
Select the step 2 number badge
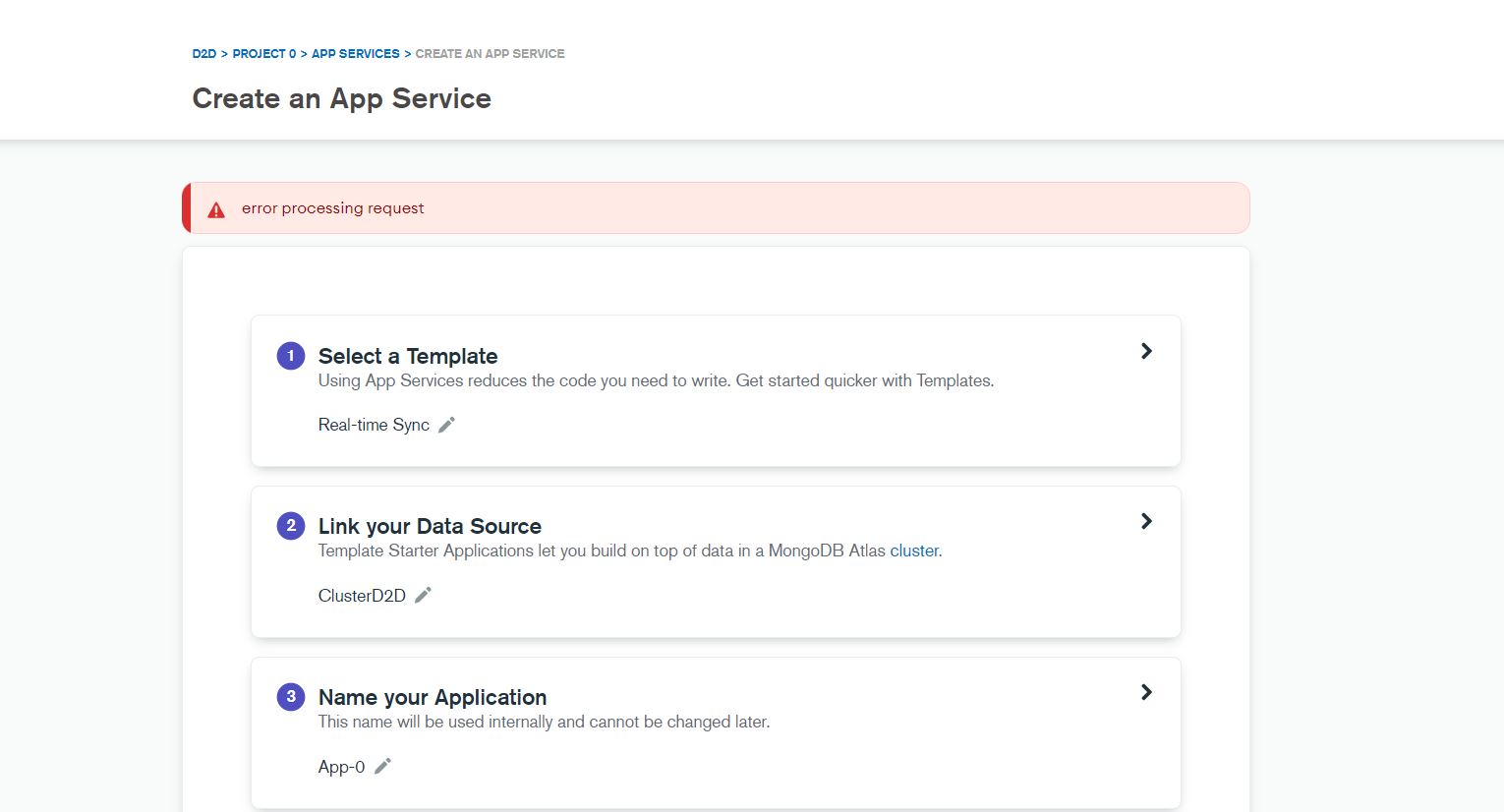coord(291,526)
